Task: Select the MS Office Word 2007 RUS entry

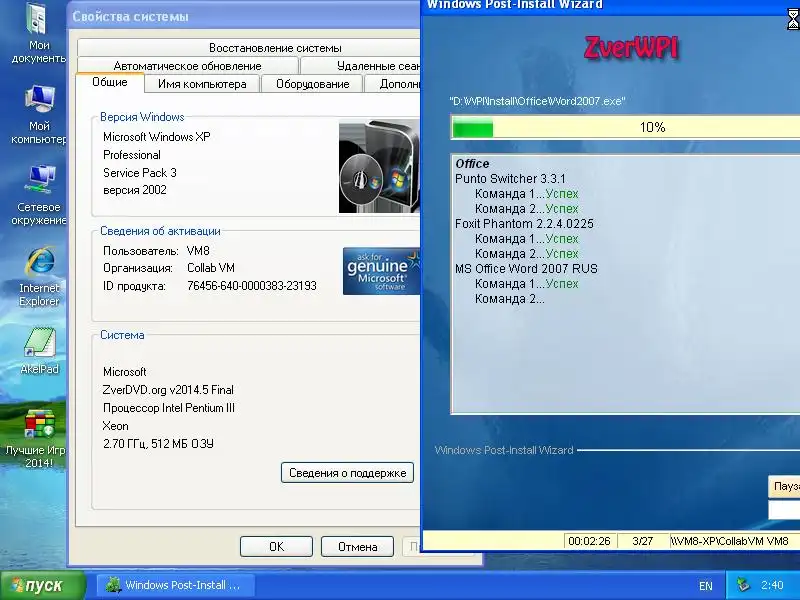Action: click(x=526, y=268)
